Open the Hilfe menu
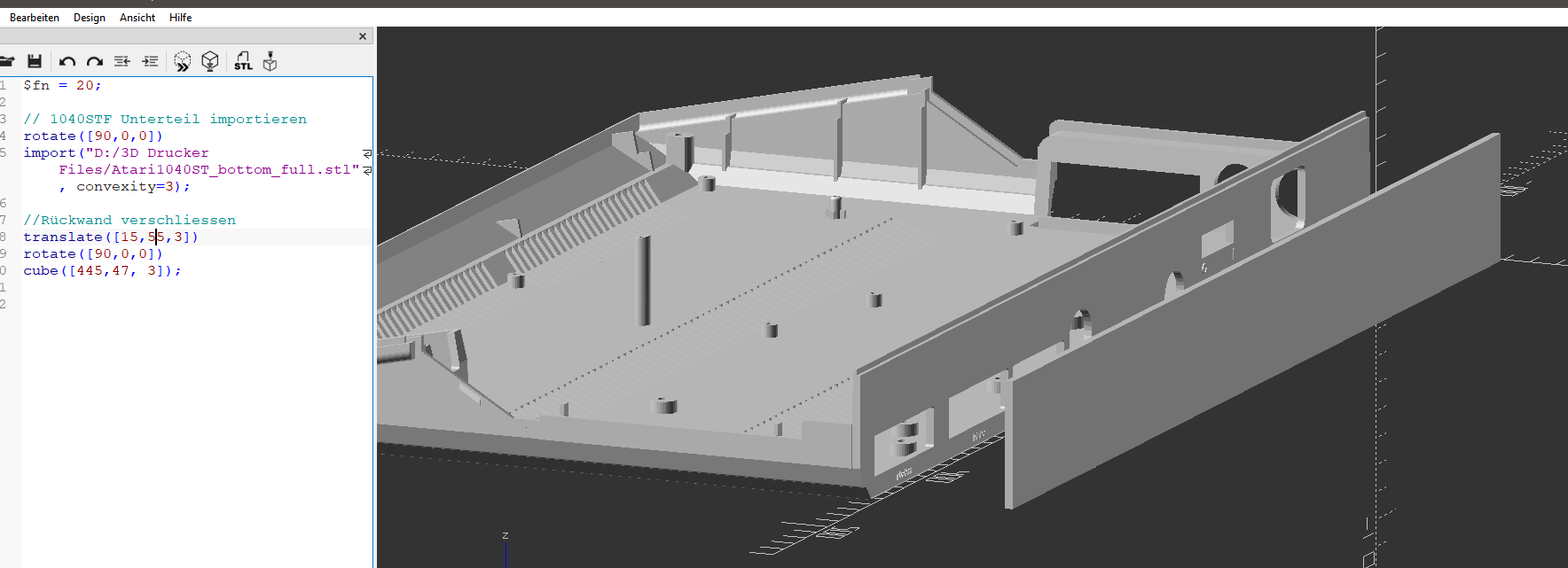Image resolution: width=1568 pixels, height=568 pixels. (x=180, y=18)
